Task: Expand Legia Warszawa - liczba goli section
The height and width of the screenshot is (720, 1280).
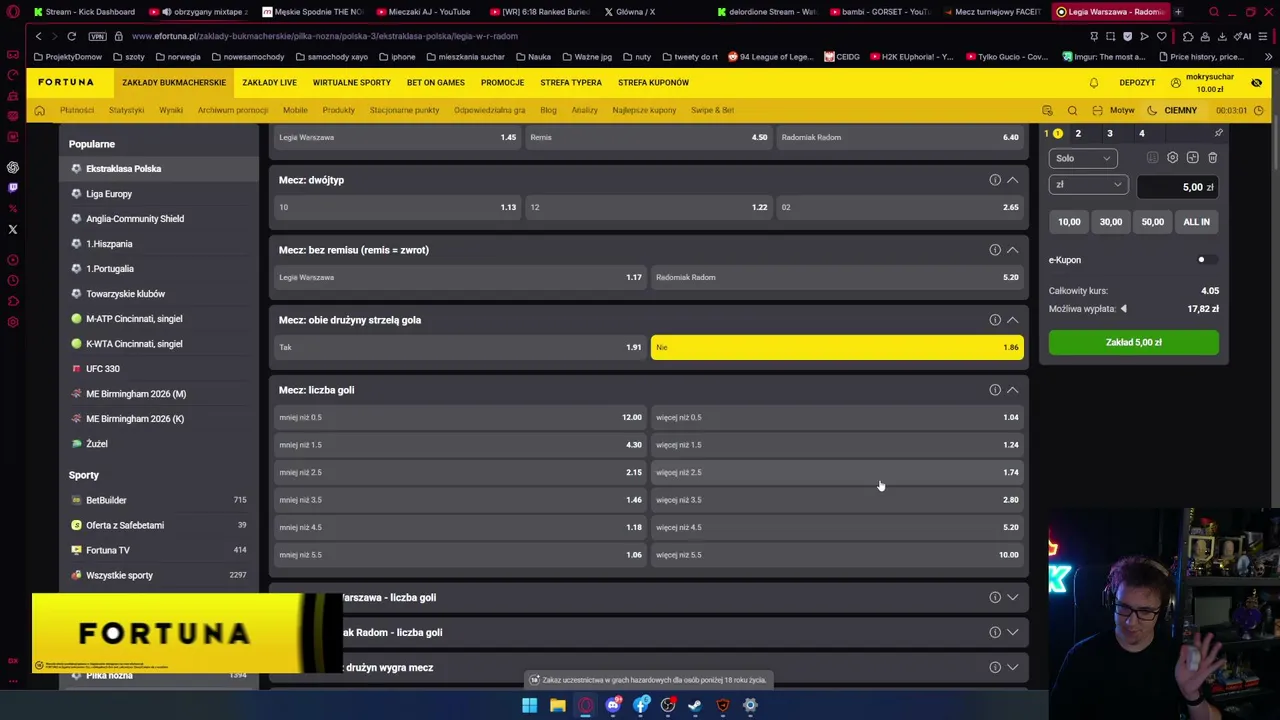Action: click(x=1012, y=598)
